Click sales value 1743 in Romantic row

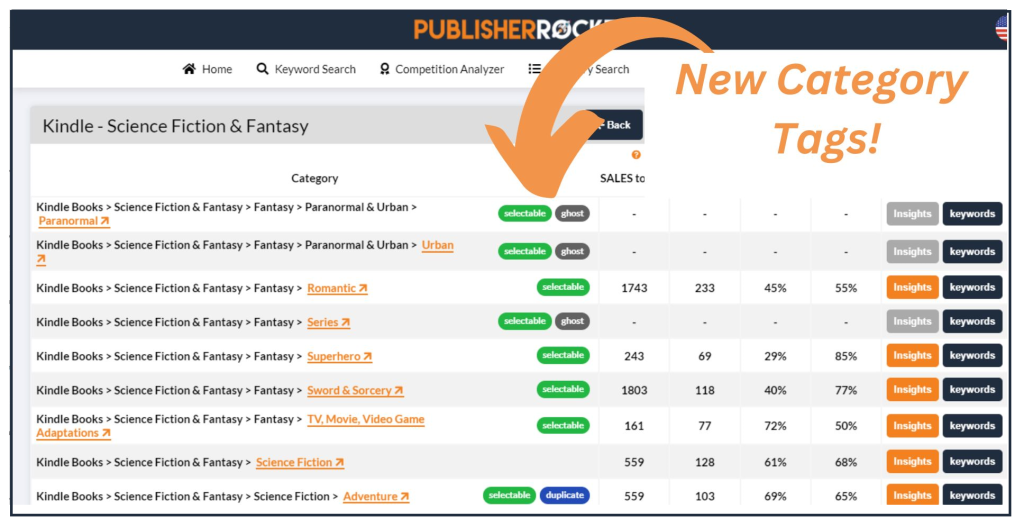(x=634, y=288)
